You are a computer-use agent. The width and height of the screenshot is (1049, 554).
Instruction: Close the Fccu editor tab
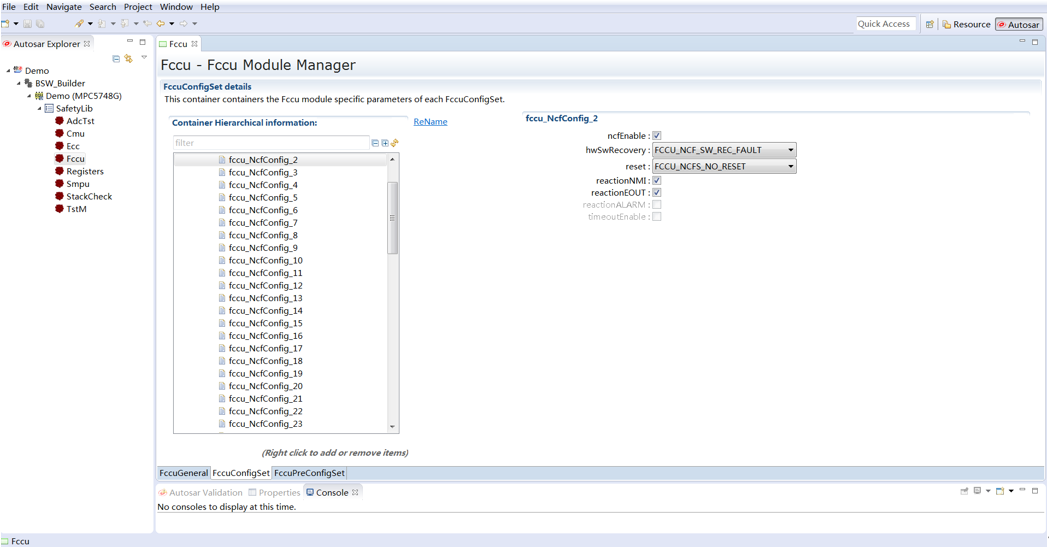(x=195, y=43)
